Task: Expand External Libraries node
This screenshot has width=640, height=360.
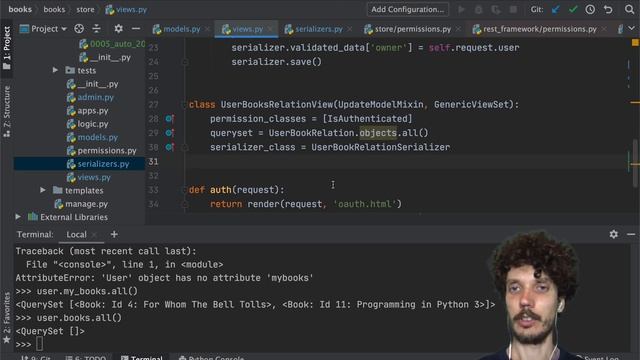Action: 18,217
